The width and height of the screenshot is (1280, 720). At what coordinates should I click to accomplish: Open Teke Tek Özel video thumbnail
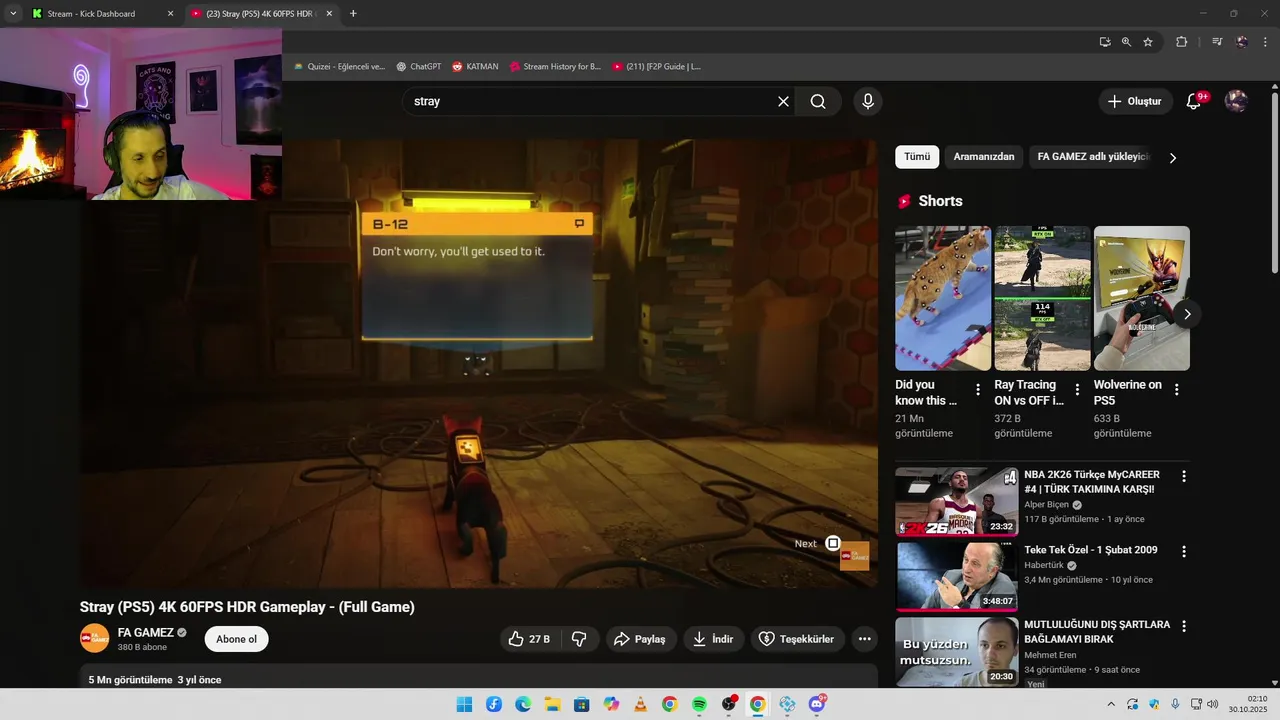point(956,576)
